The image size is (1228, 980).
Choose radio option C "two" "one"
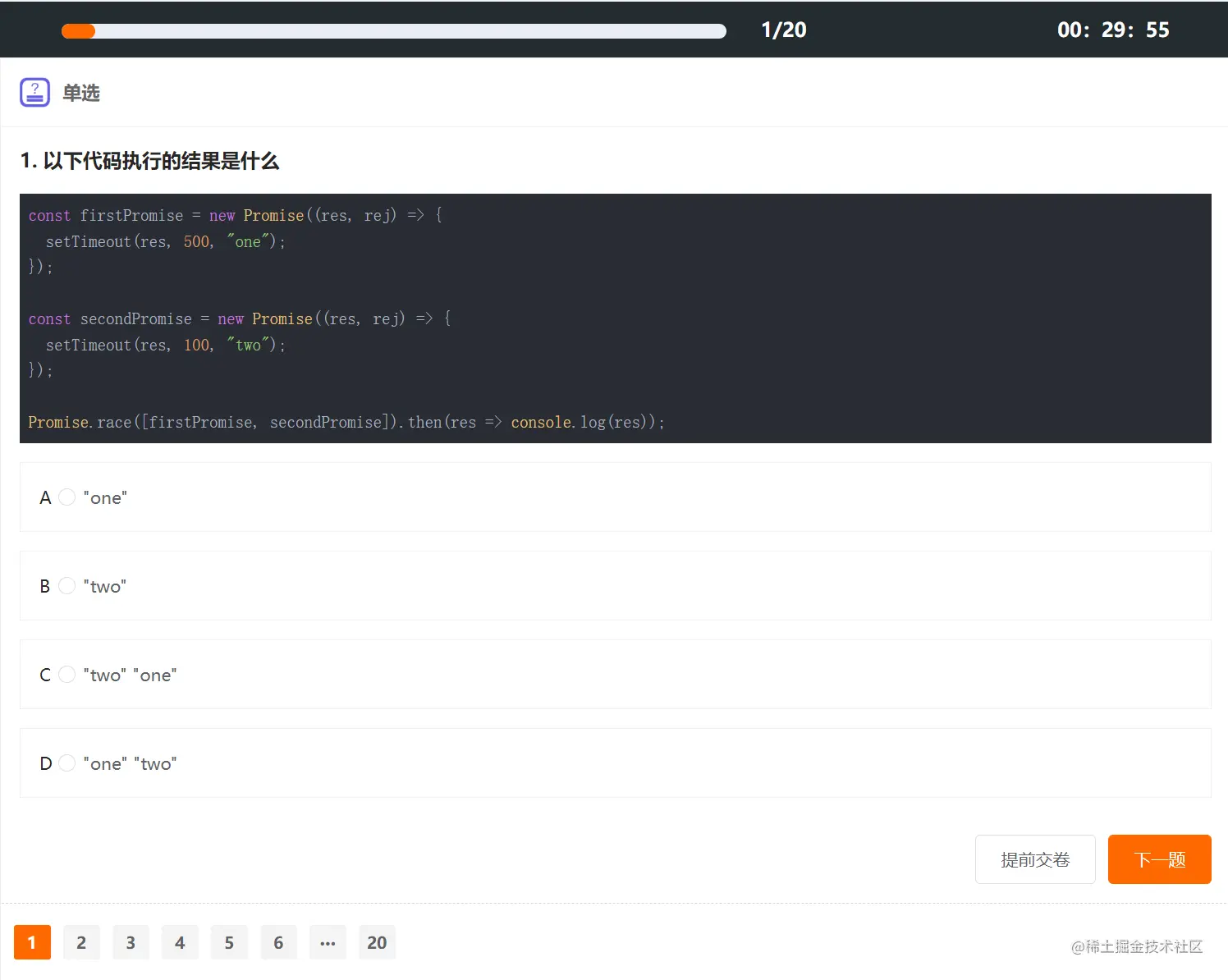[x=67, y=675]
